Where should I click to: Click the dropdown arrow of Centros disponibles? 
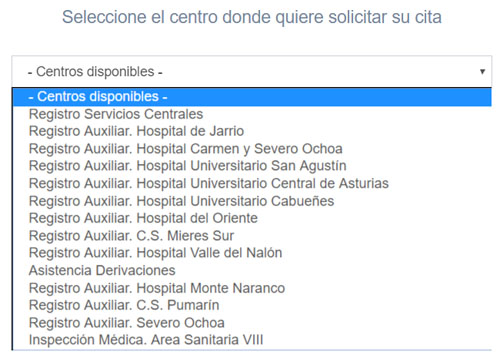pos(482,71)
